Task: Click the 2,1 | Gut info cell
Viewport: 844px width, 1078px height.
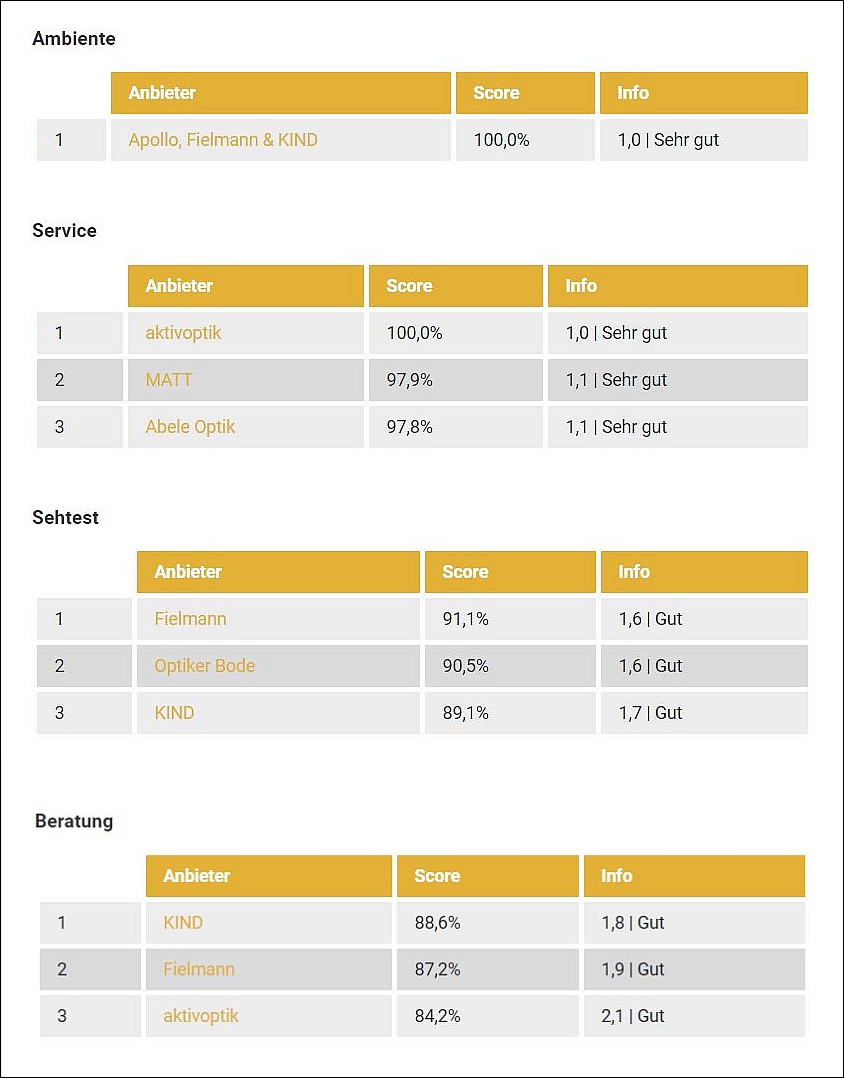Action: (x=633, y=1016)
